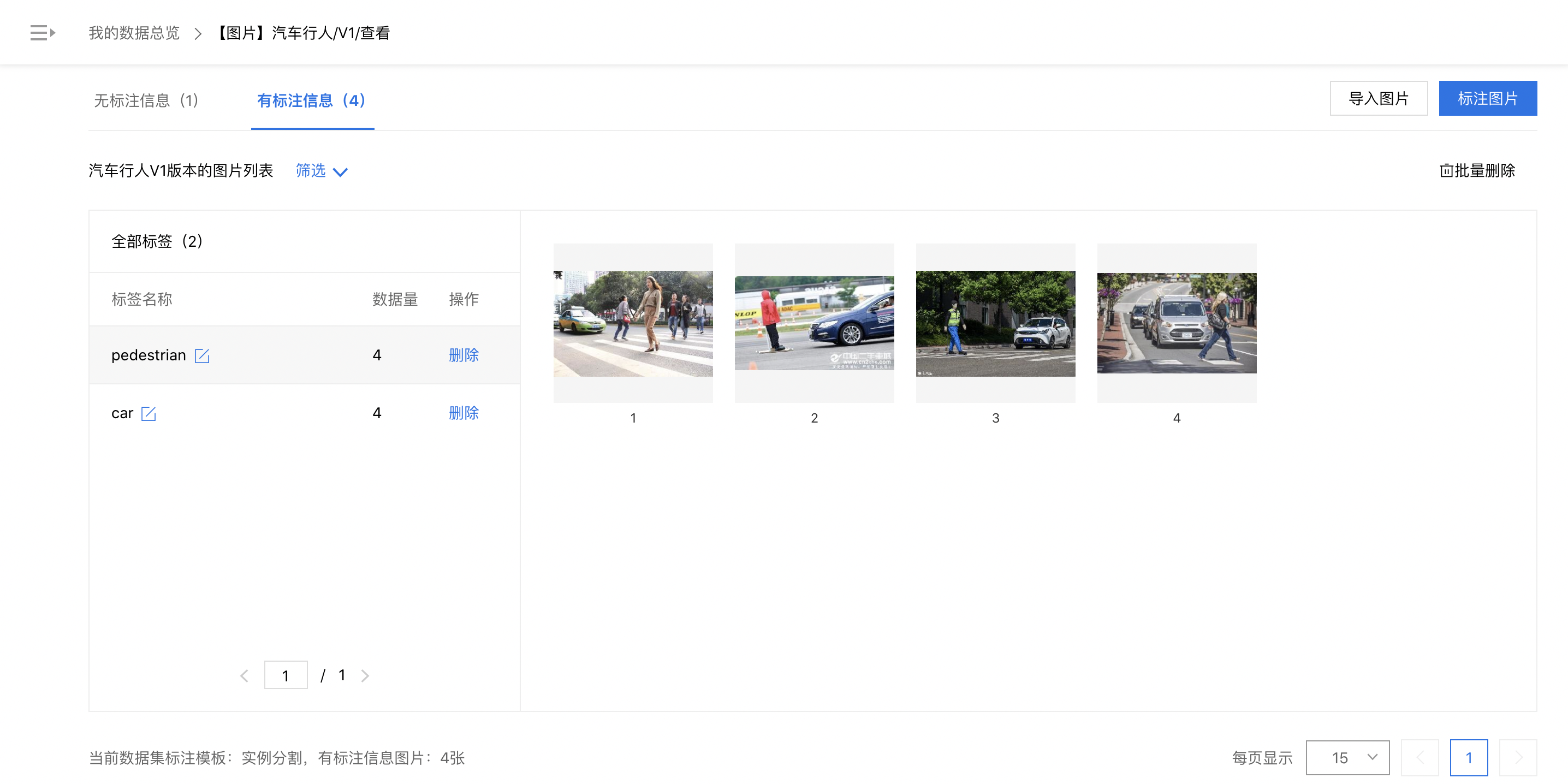Click next page arrow in bottom pagination

tap(1517, 758)
